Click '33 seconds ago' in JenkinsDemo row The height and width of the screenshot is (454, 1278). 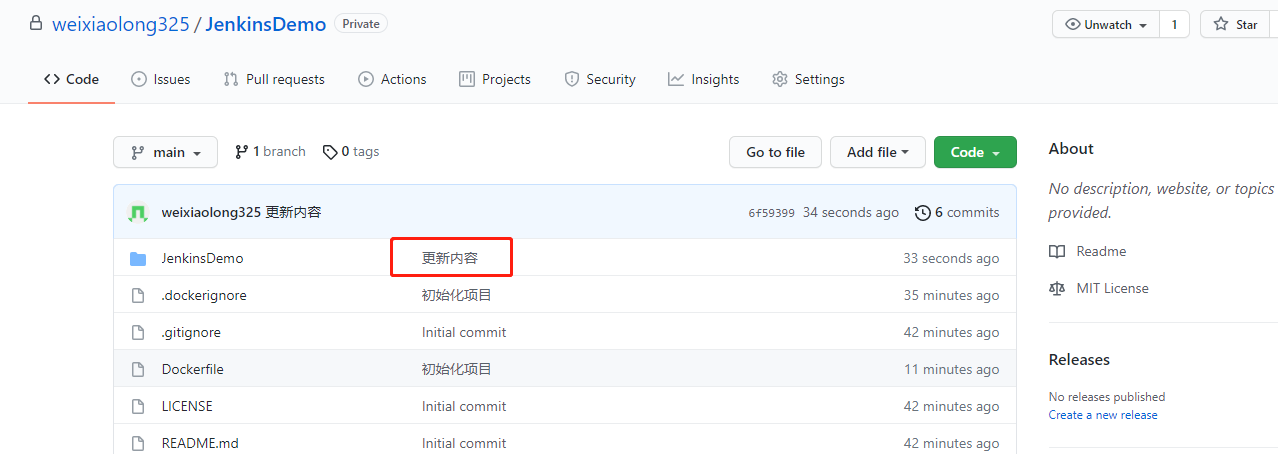951,258
